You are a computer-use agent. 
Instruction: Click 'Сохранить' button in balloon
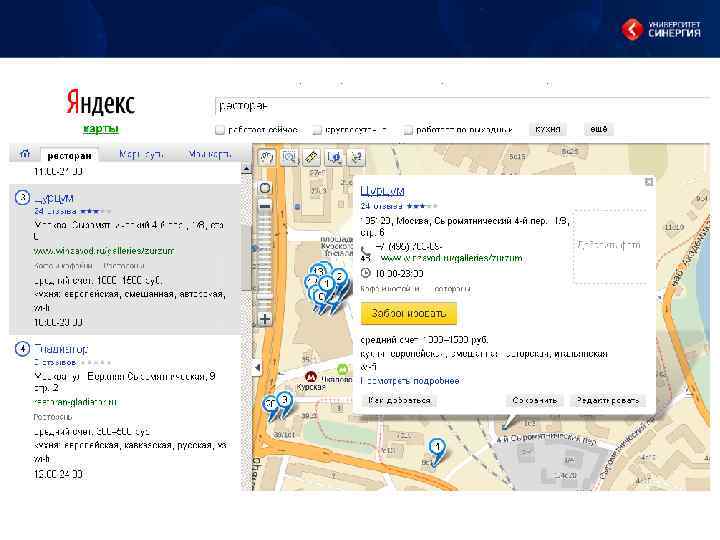pos(534,400)
